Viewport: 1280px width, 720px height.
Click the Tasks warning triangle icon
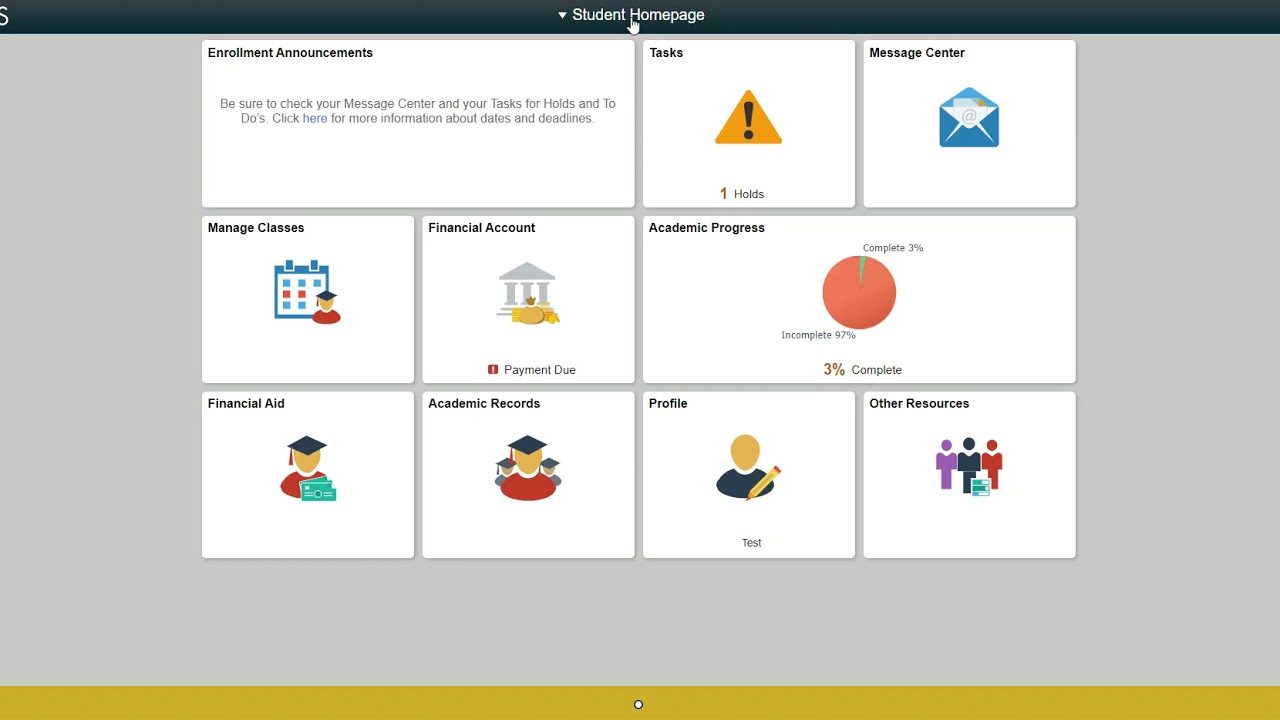click(748, 117)
